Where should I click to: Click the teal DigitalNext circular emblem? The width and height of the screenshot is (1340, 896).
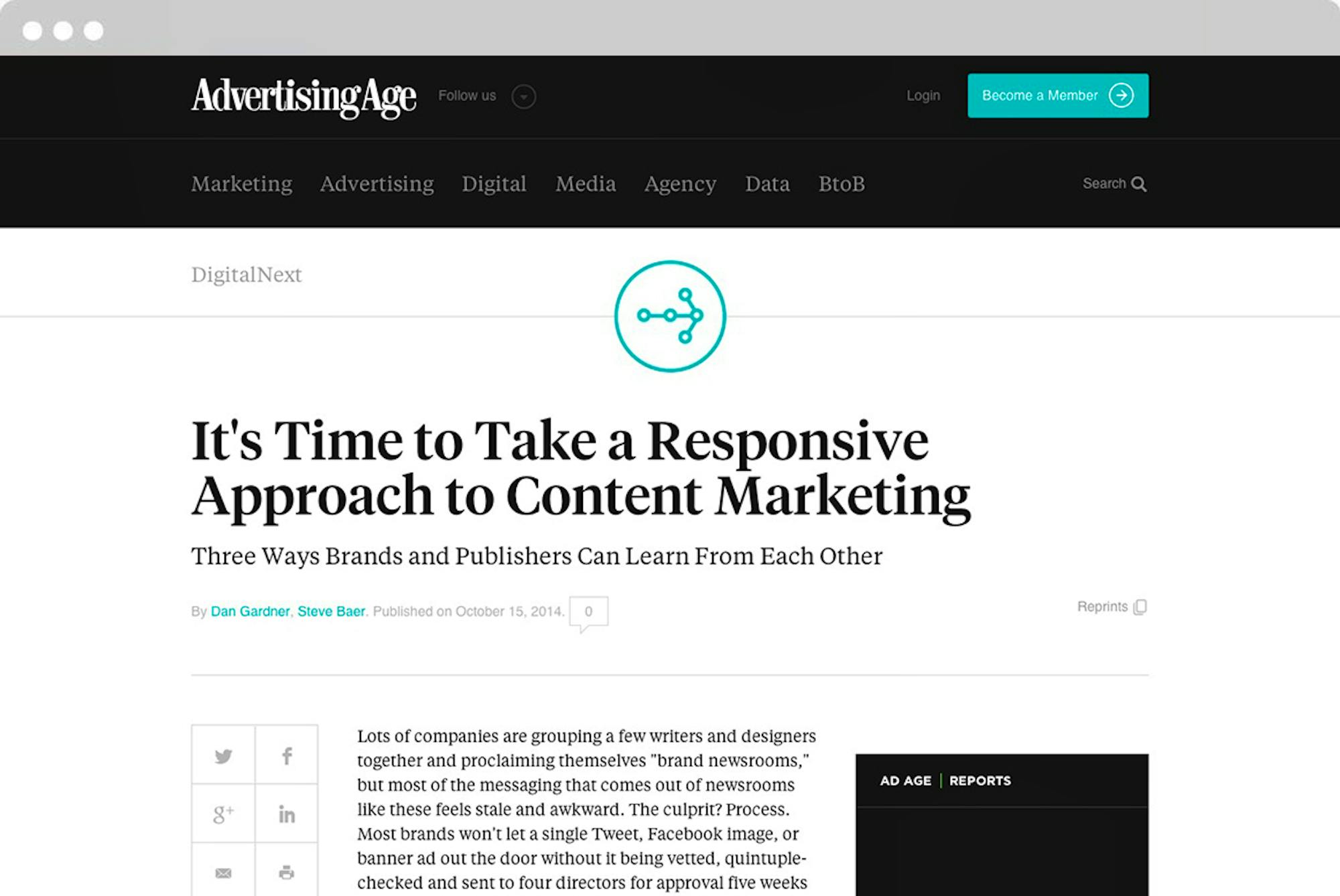(x=670, y=316)
